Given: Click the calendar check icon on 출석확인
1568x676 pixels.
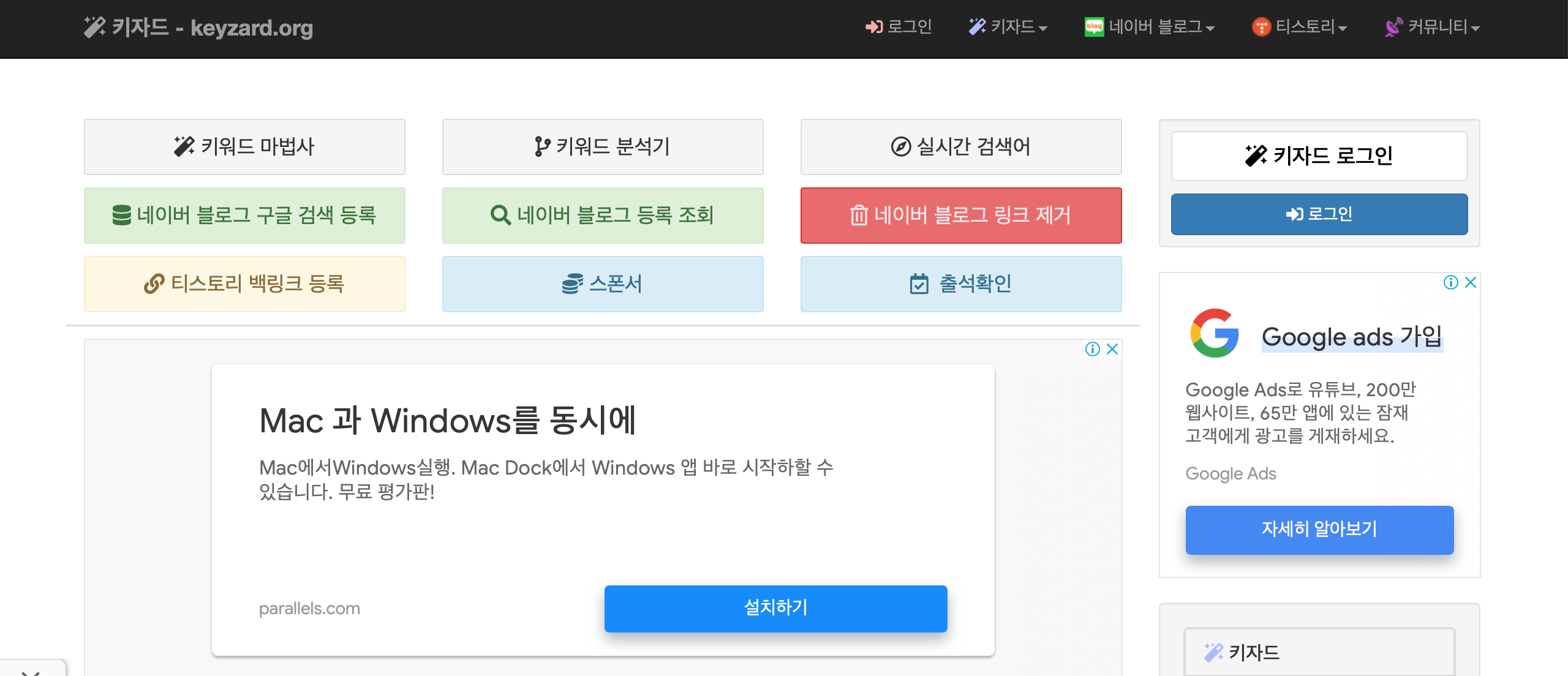Looking at the screenshot, I should click(919, 284).
